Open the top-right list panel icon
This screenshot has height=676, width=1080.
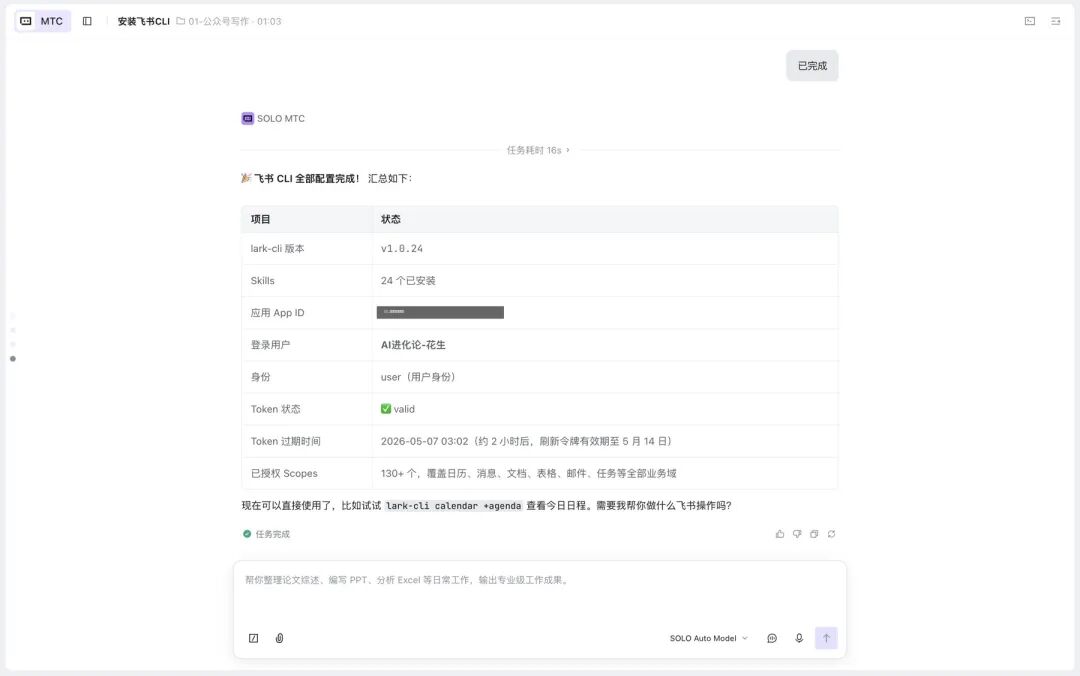pyautogui.click(x=1055, y=21)
